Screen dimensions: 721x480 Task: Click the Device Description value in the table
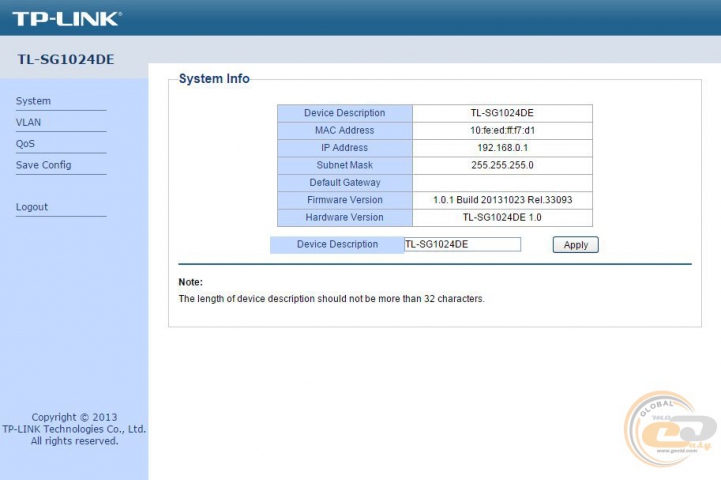(502, 113)
